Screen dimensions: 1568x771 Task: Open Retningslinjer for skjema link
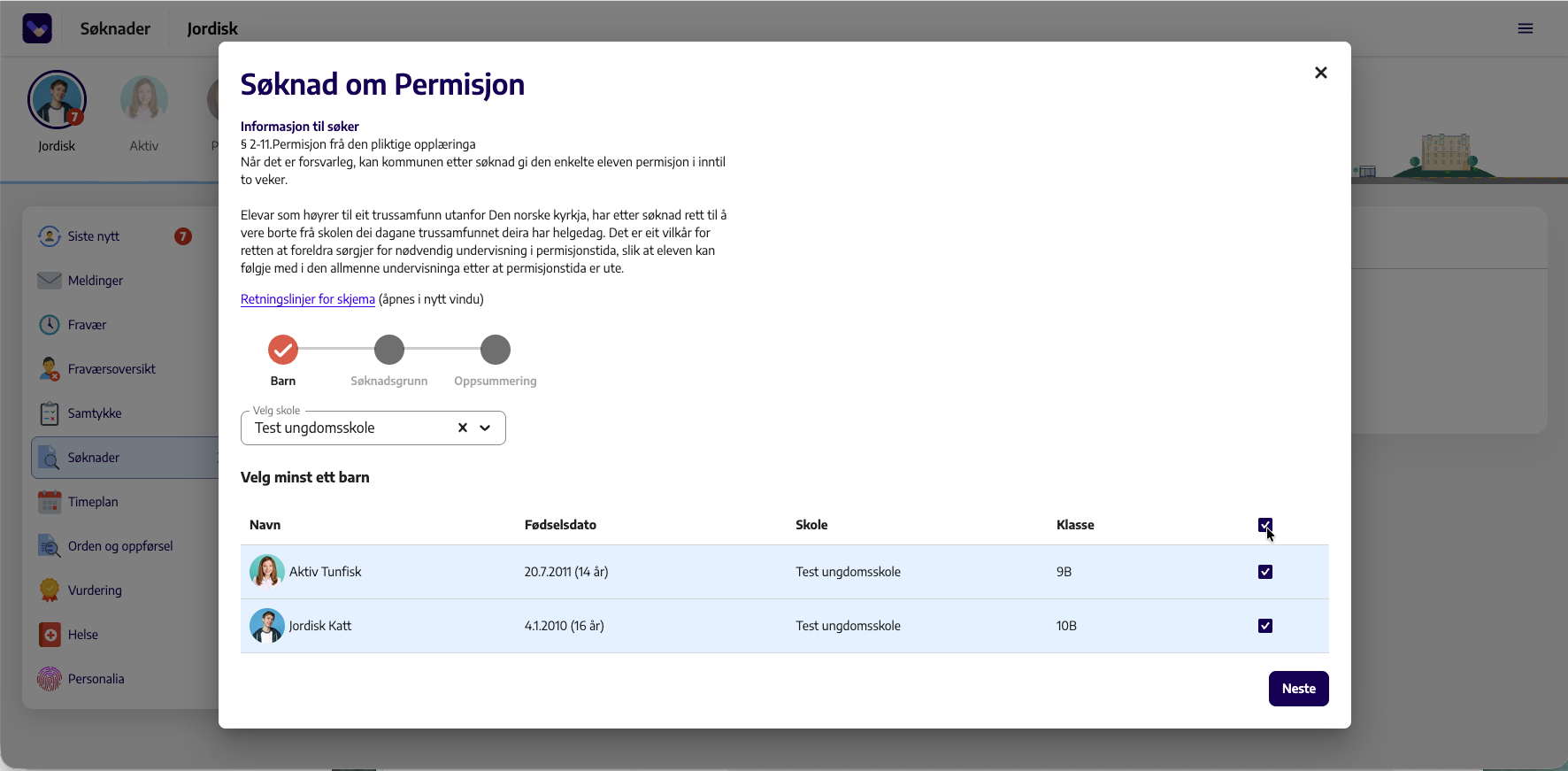(x=308, y=299)
